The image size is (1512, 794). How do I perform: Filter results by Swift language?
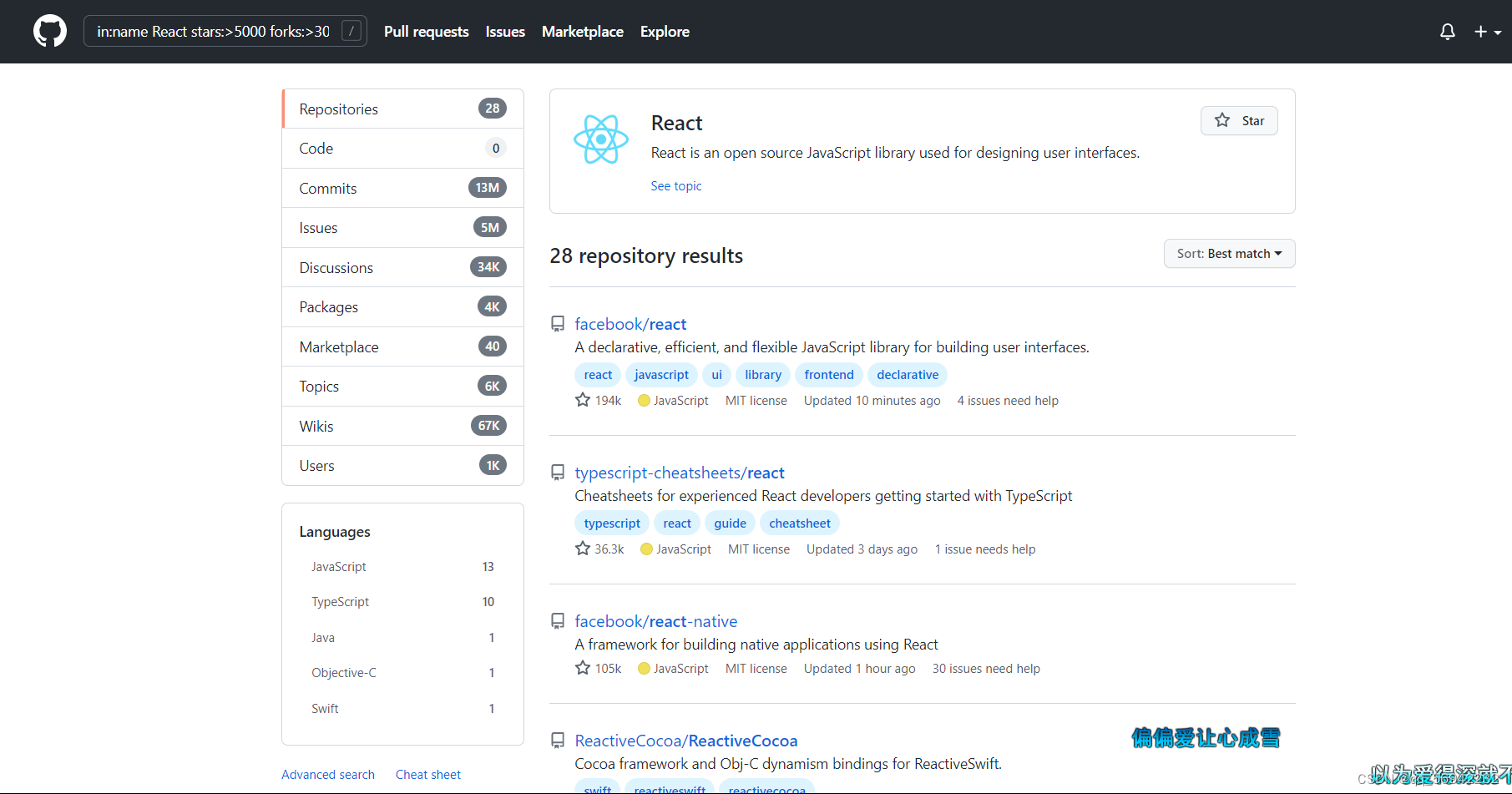[x=402, y=709]
